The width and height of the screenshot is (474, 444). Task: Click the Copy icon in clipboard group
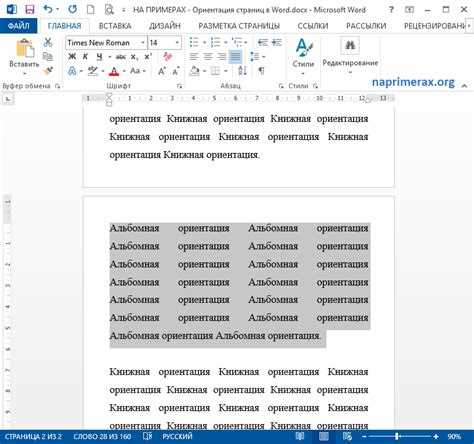click(48, 56)
